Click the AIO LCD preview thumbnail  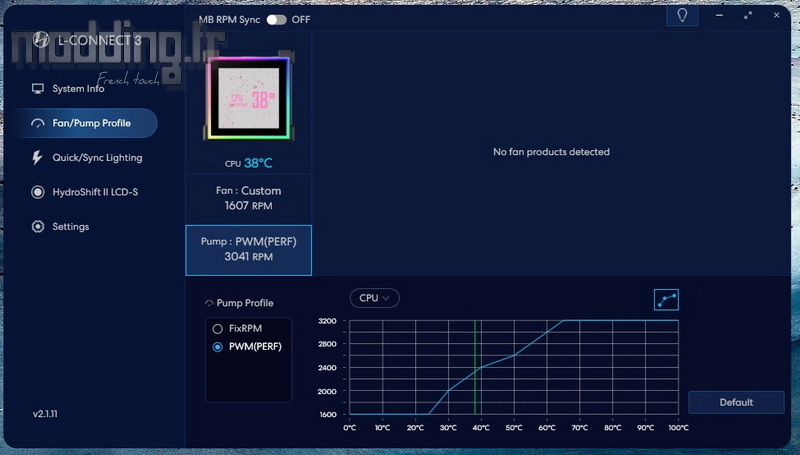pyautogui.click(x=248, y=100)
